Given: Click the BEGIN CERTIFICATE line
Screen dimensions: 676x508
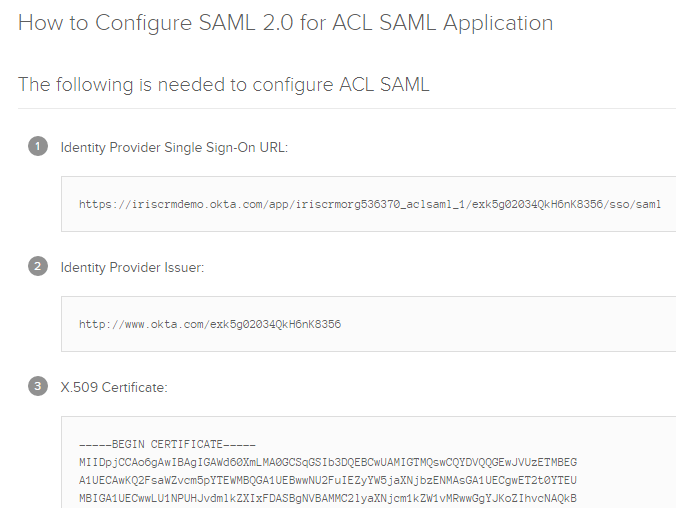Looking at the screenshot, I should pos(167,444).
